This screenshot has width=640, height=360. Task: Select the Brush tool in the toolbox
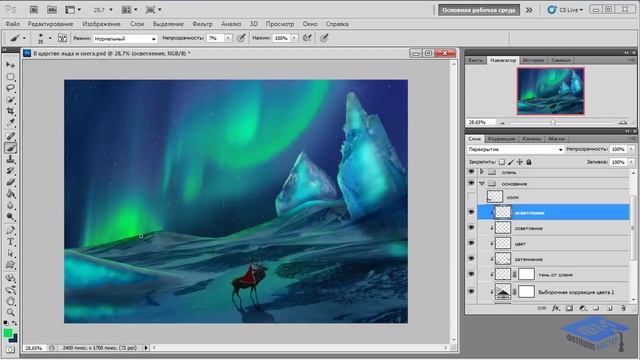tap(11, 148)
